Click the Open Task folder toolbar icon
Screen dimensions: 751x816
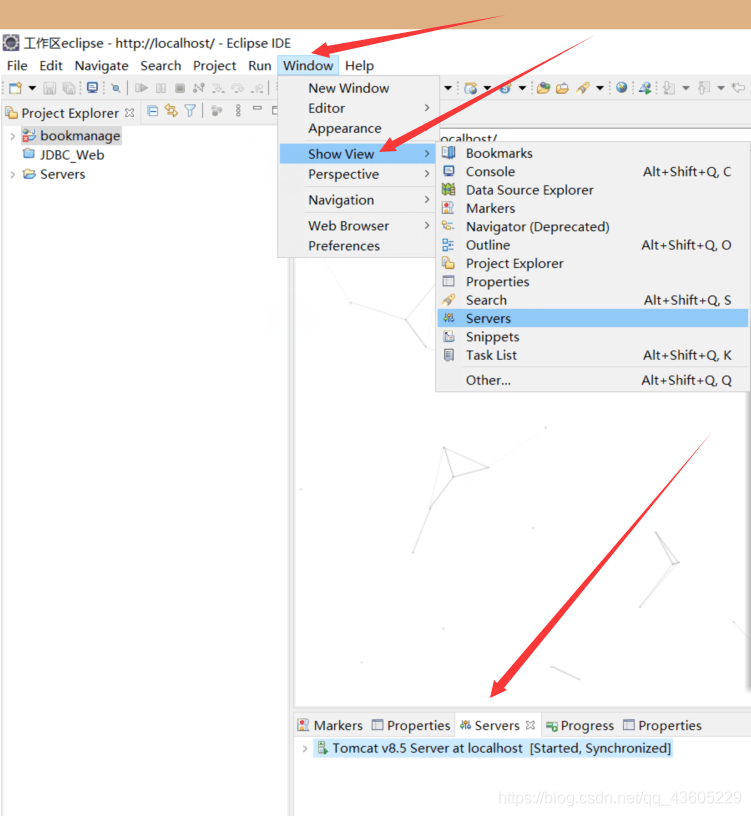[x=562, y=88]
